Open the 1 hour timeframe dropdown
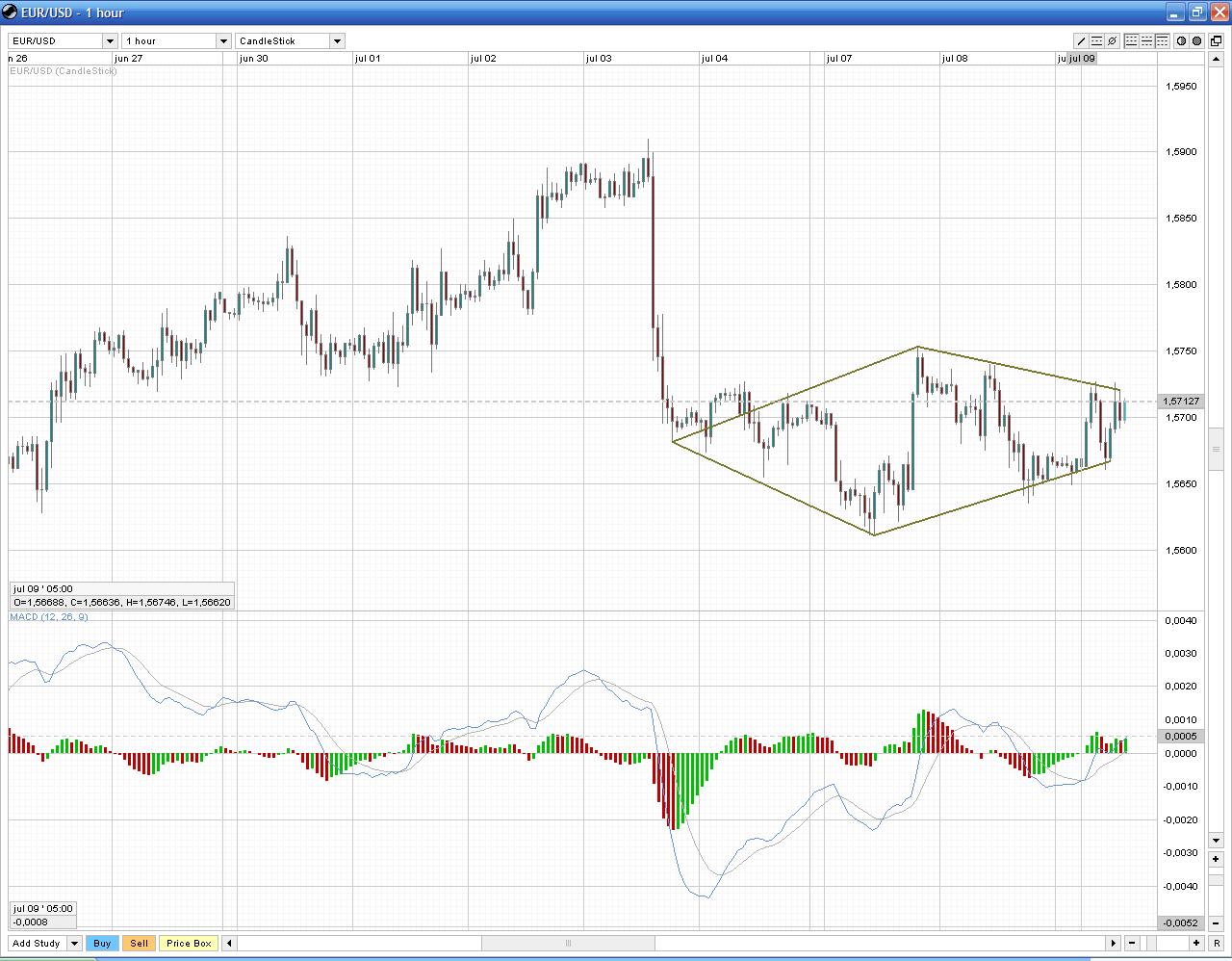The width and height of the screenshot is (1232, 961). 223,41
